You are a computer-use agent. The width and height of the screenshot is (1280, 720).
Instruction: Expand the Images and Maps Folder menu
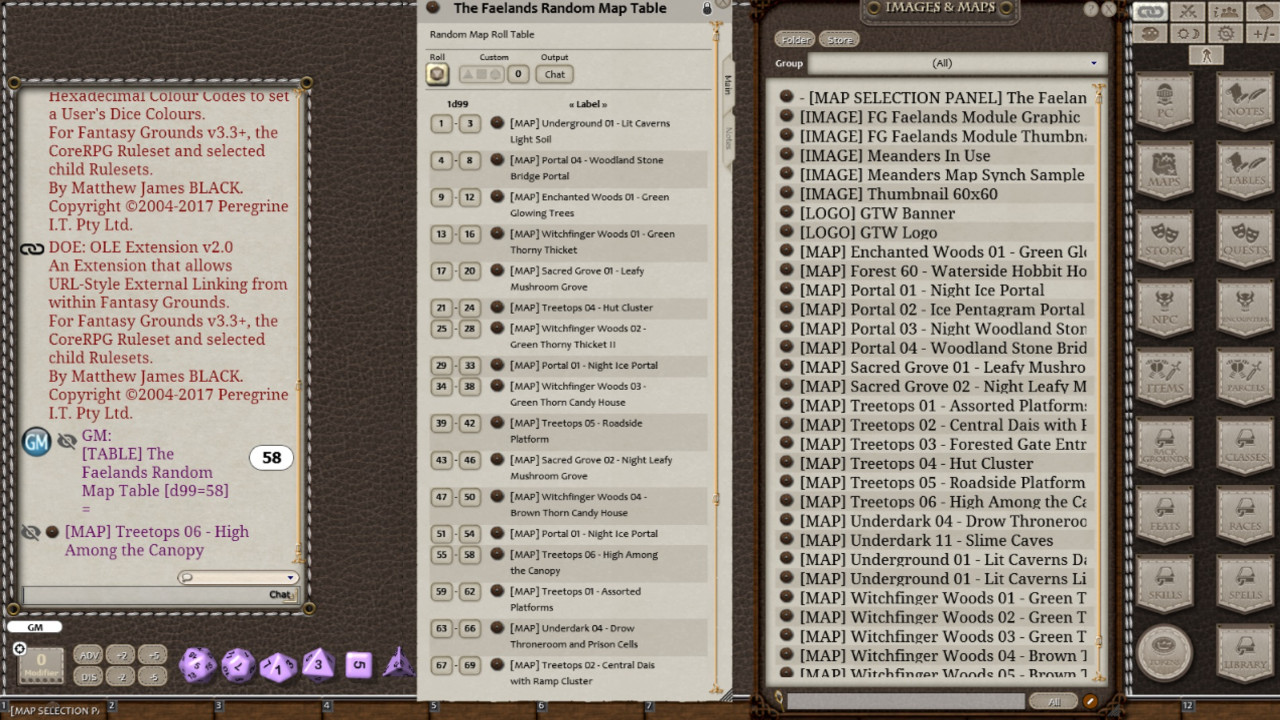pos(796,39)
